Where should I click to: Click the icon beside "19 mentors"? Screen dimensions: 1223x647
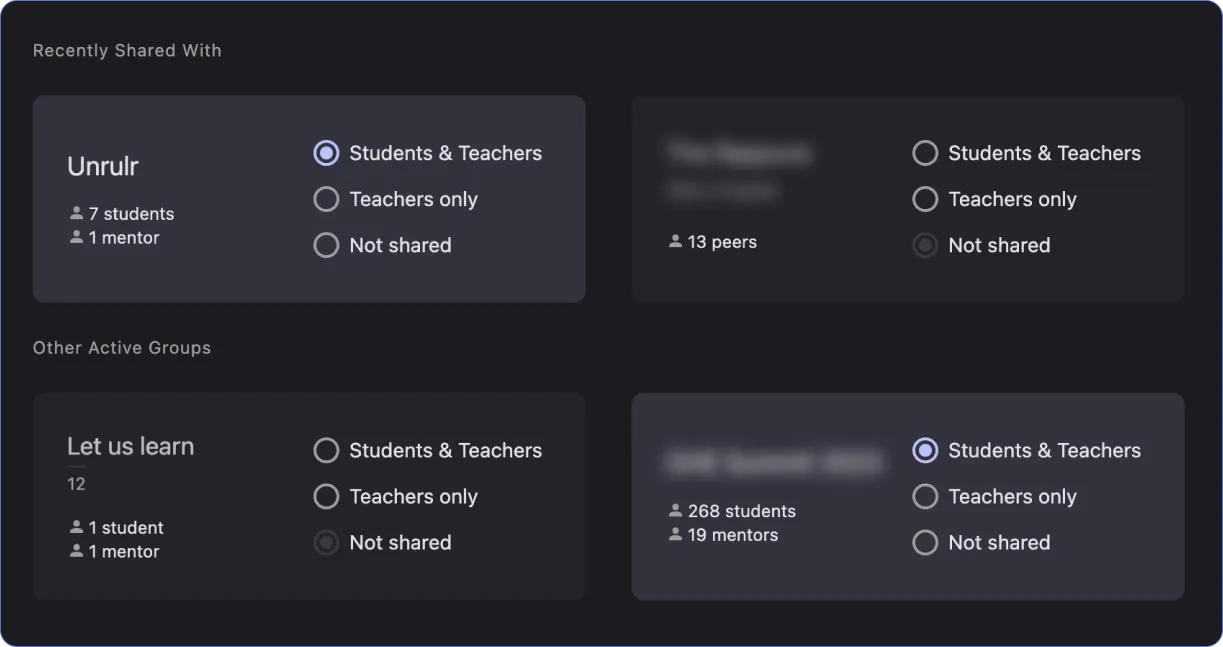click(x=674, y=534)
